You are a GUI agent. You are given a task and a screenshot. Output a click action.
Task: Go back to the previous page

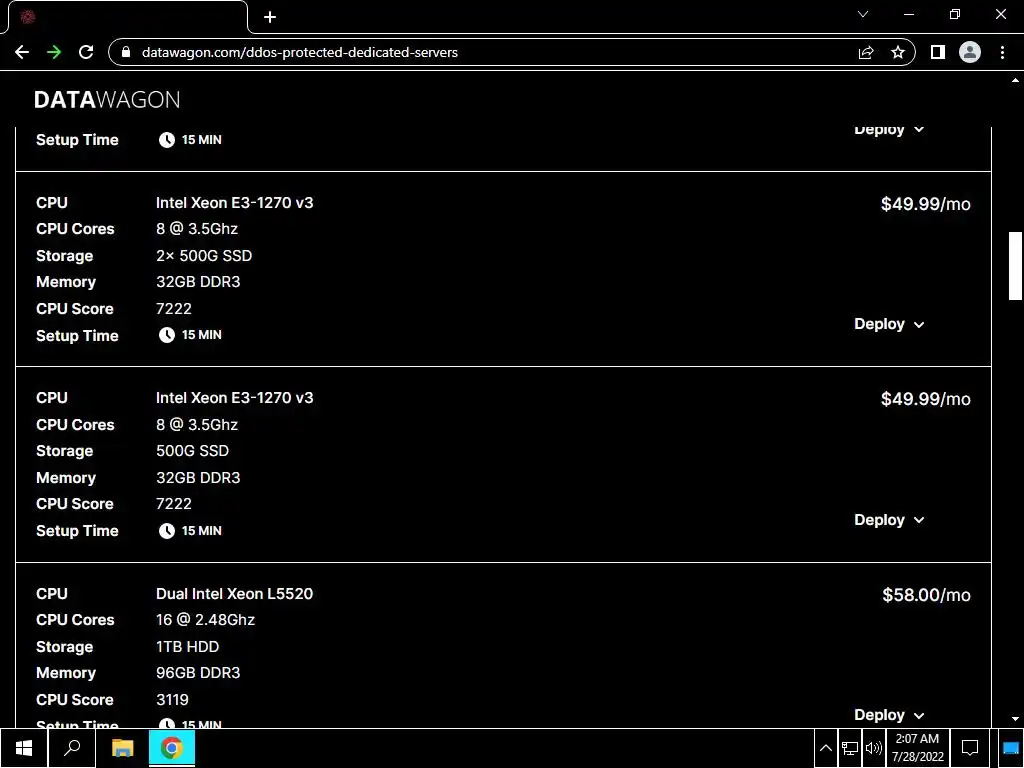(22, 52)
